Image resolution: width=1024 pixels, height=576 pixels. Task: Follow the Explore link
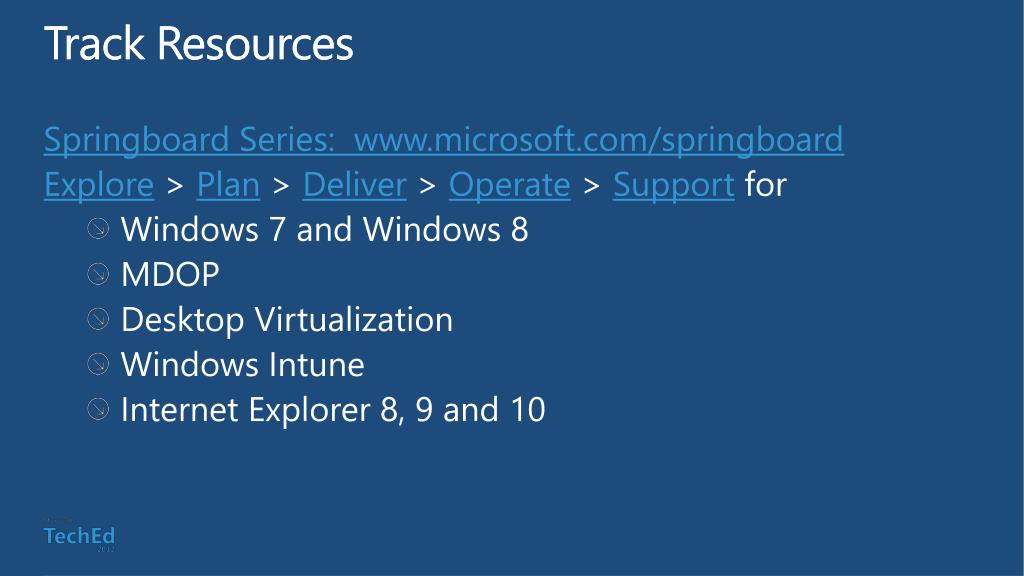tap(99, 185)
